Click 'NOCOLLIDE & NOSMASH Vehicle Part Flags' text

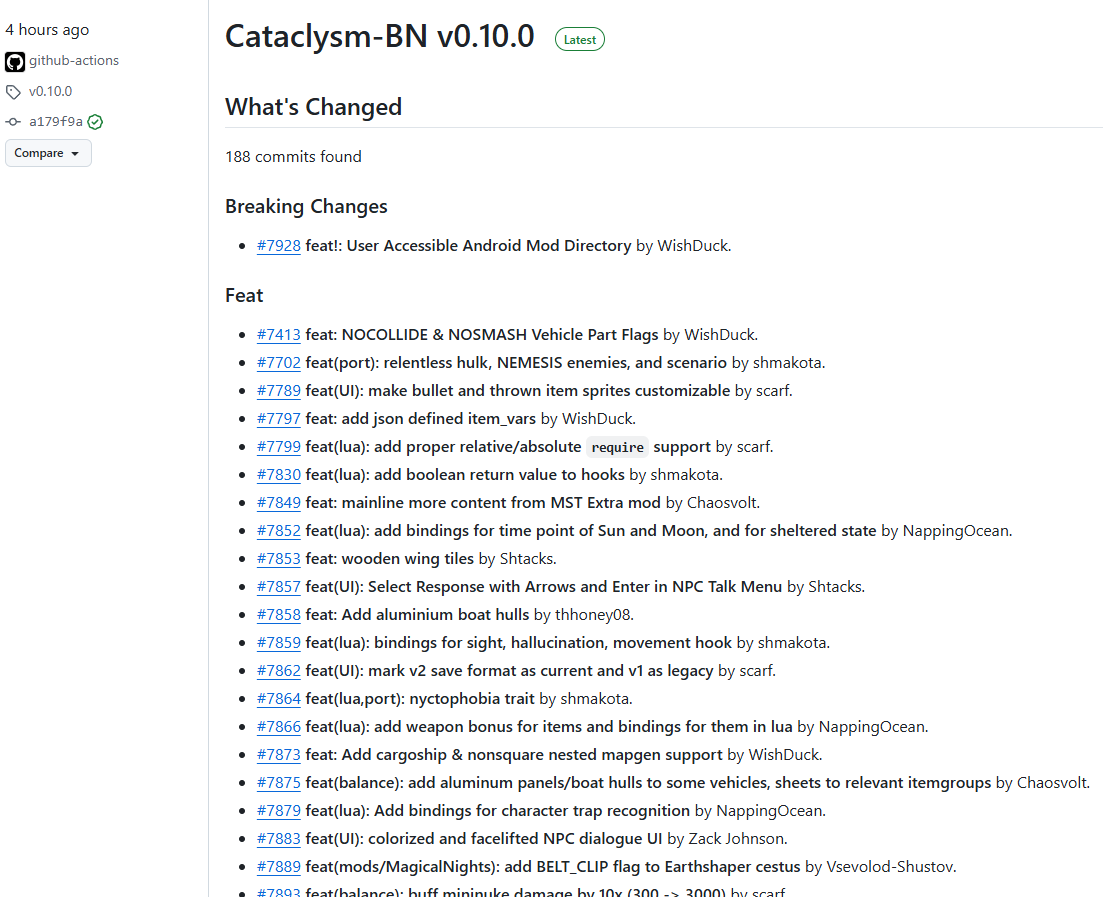pyautogui.click(x=500, y=335)
